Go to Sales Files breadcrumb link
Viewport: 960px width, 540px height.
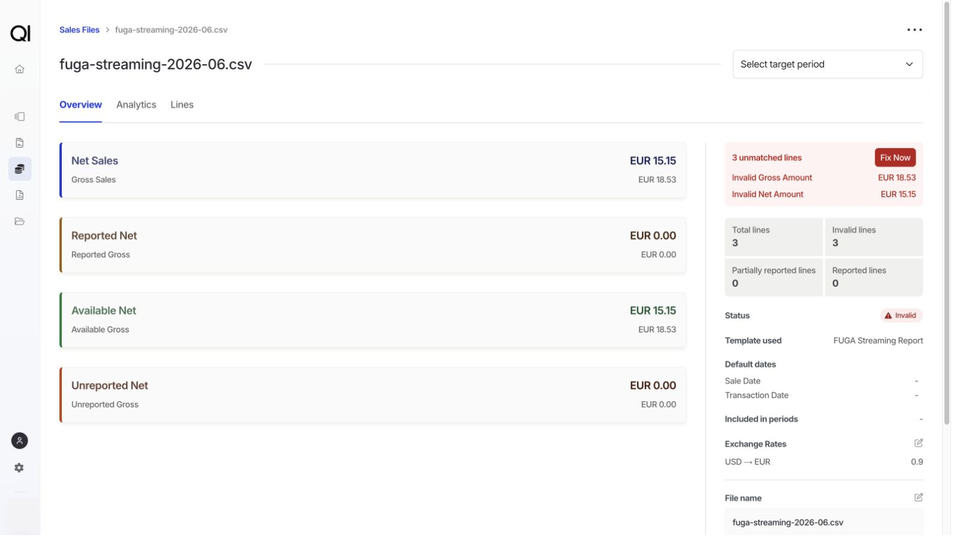coord(79,29)
